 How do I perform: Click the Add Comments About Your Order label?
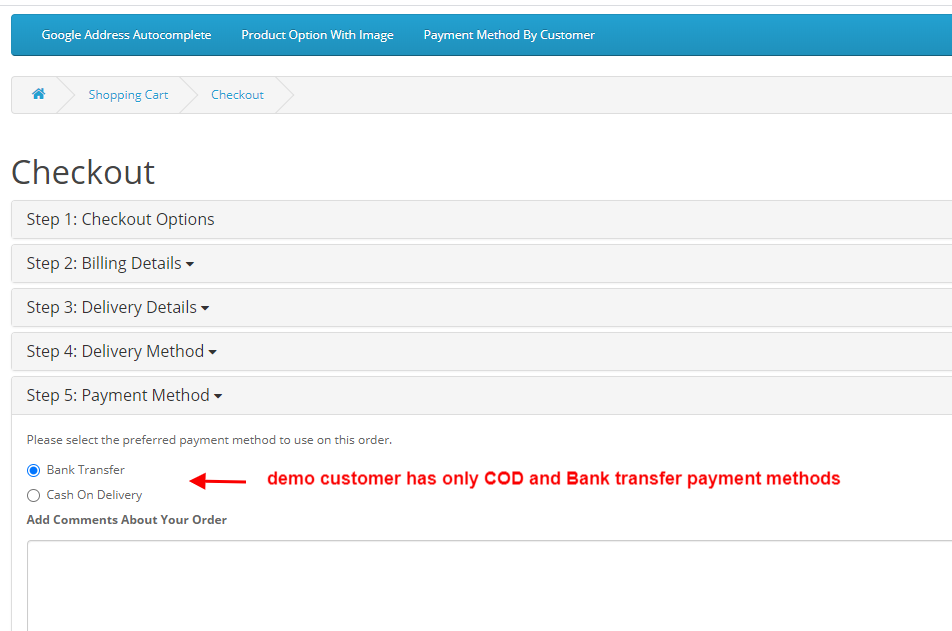tap(126, 519)
